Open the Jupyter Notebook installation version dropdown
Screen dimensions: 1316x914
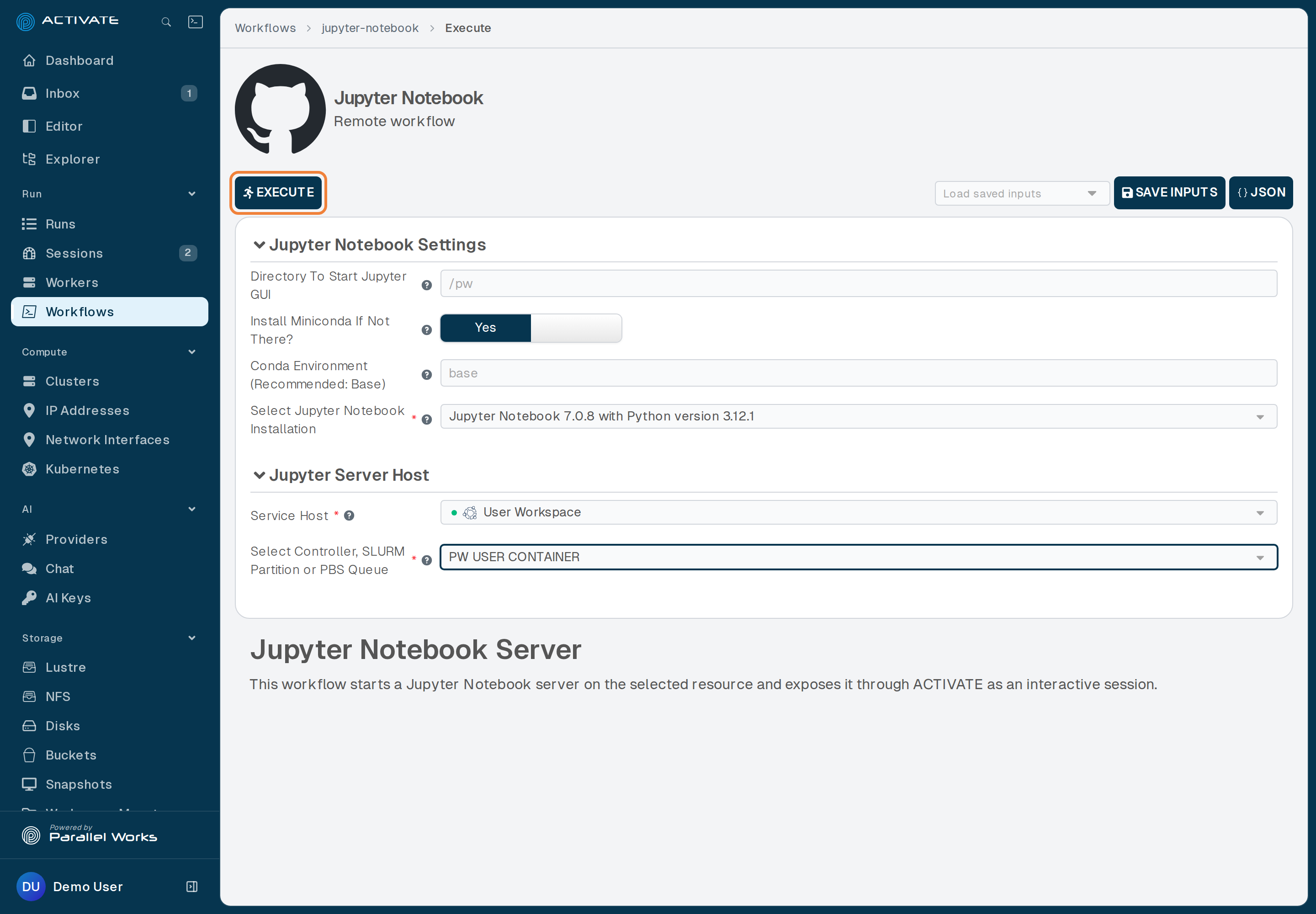[859, 416]
